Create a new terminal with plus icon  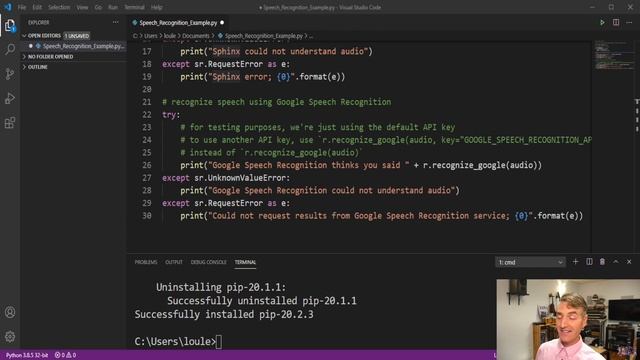tap(576, 262)
